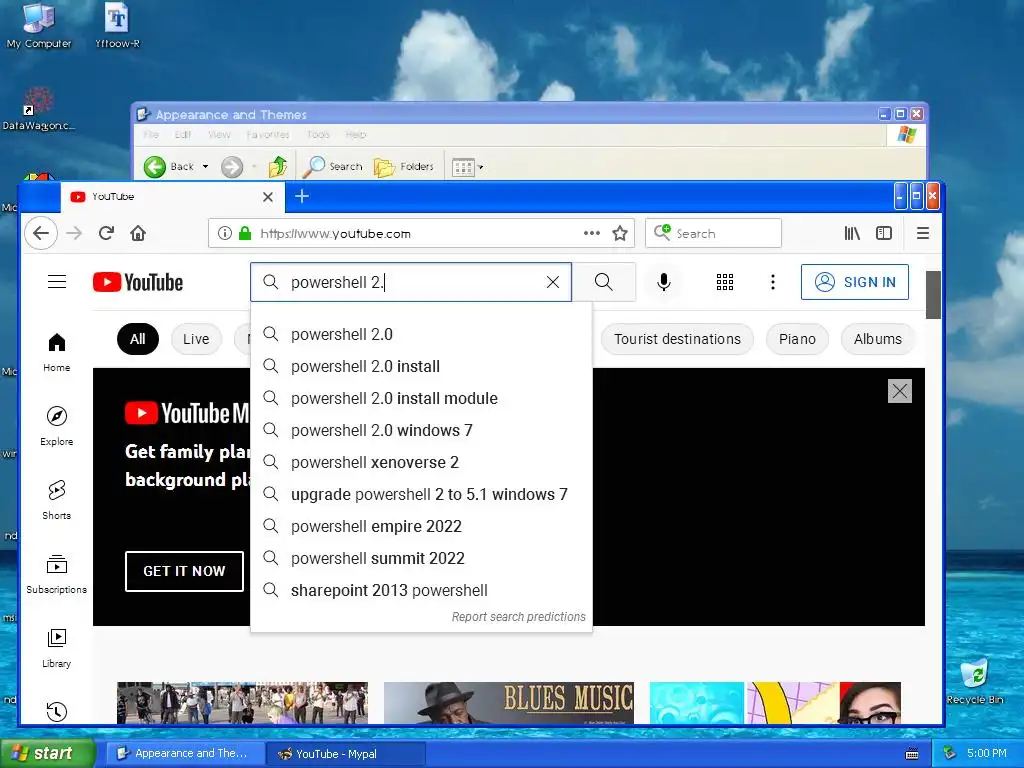Select the All filter chip
This screenshot has height=768, width=1024.
click(138, 339)
